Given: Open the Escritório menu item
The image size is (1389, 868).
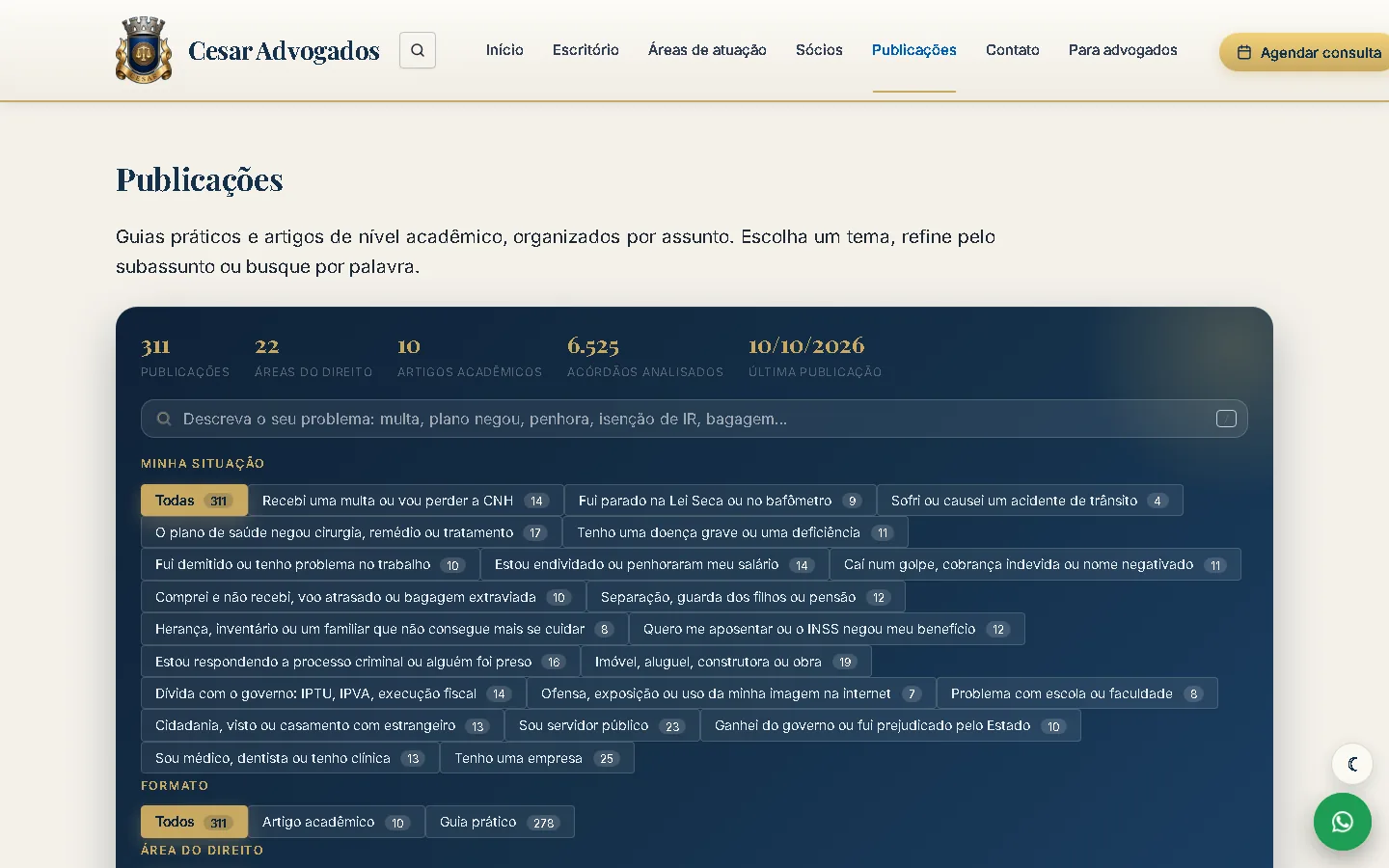Looking at the screenshot, I should tap(586, 50).
